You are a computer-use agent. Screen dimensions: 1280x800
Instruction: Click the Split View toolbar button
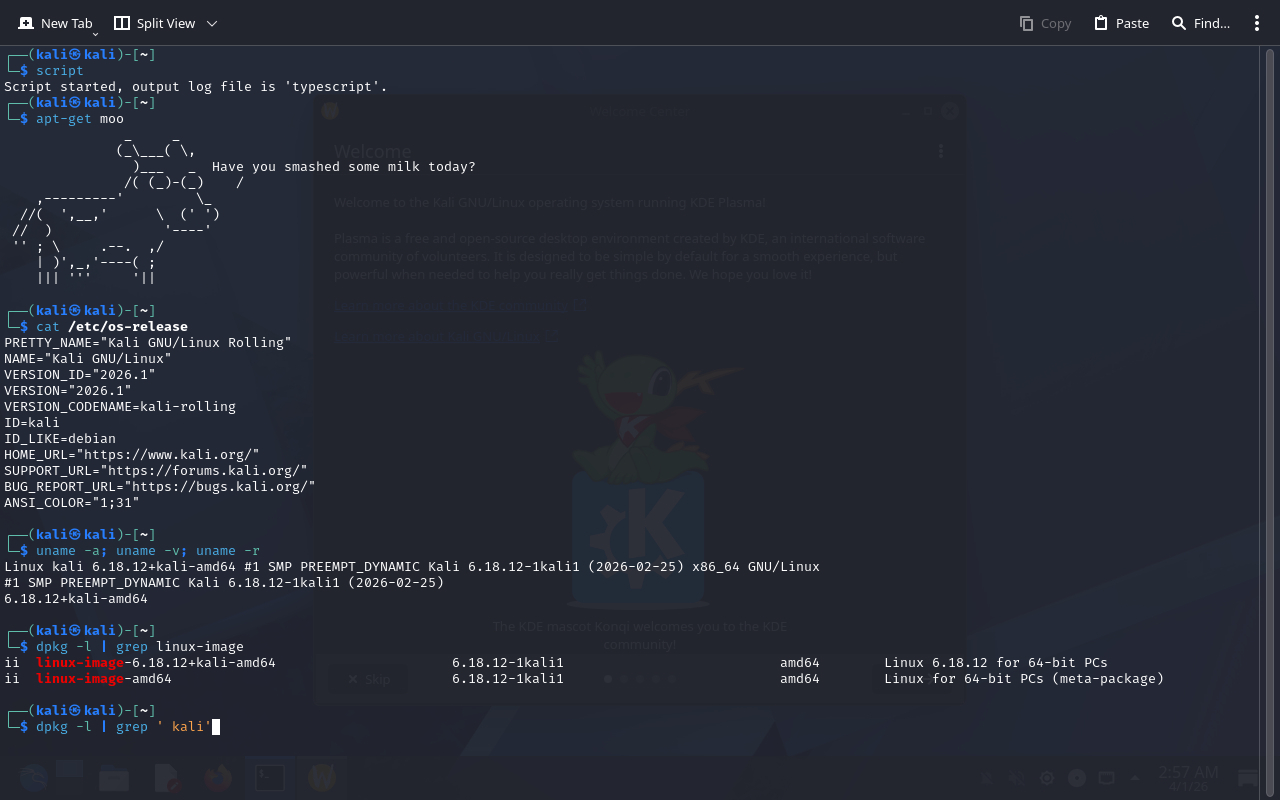tap(154, 23)
